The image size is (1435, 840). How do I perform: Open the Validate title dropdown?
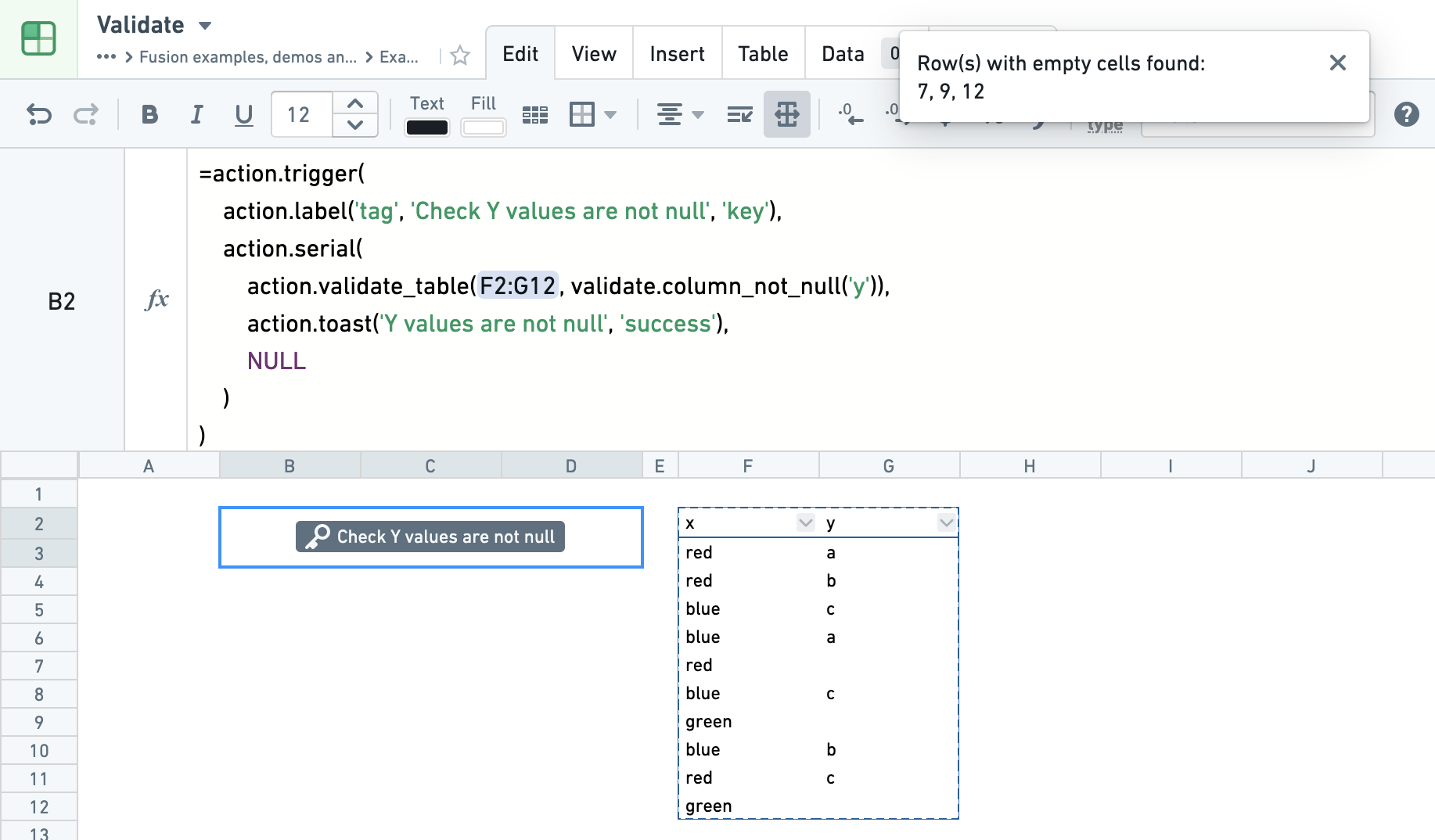click(205, 26)
